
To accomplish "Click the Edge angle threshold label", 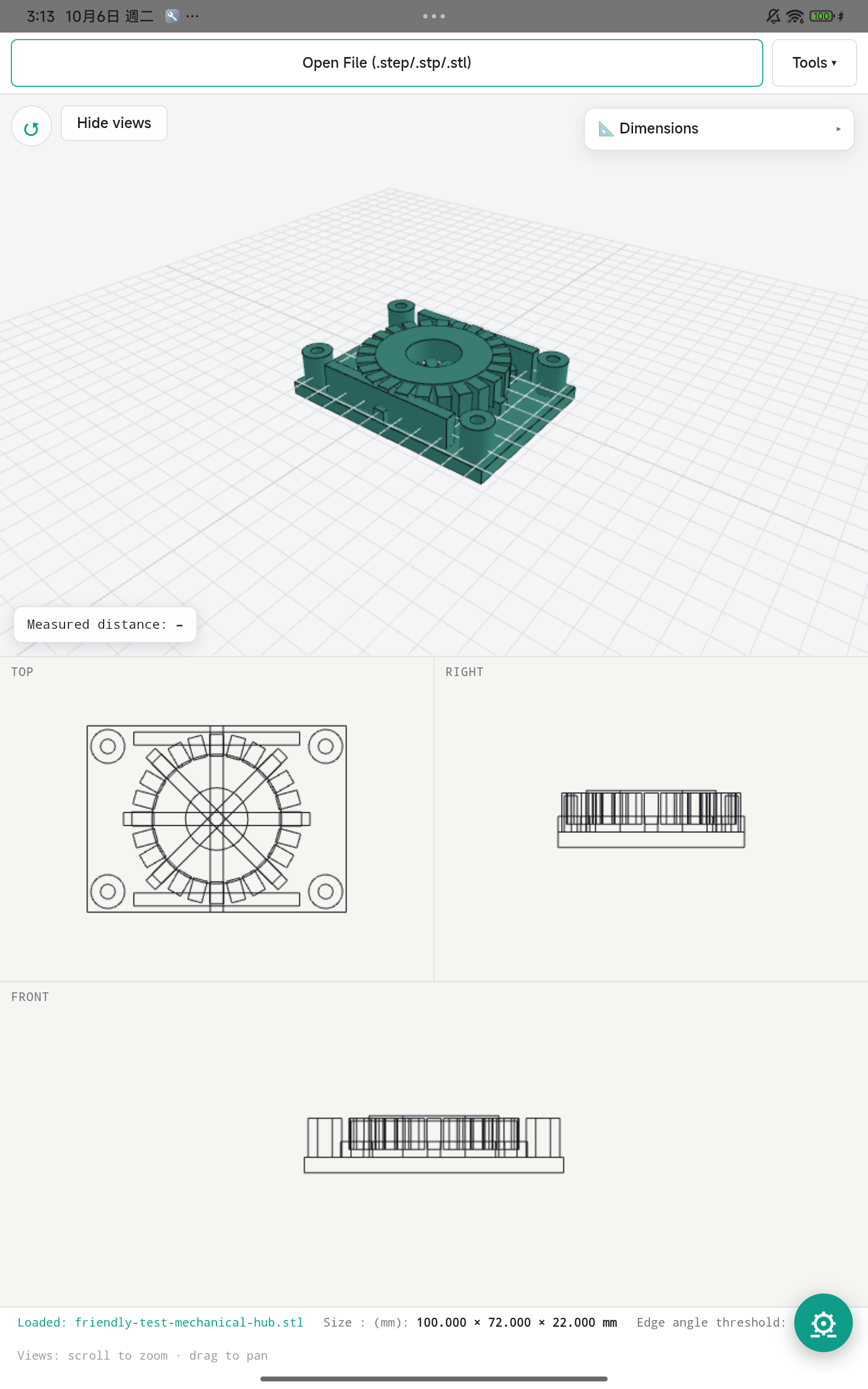I will 711,1322.
